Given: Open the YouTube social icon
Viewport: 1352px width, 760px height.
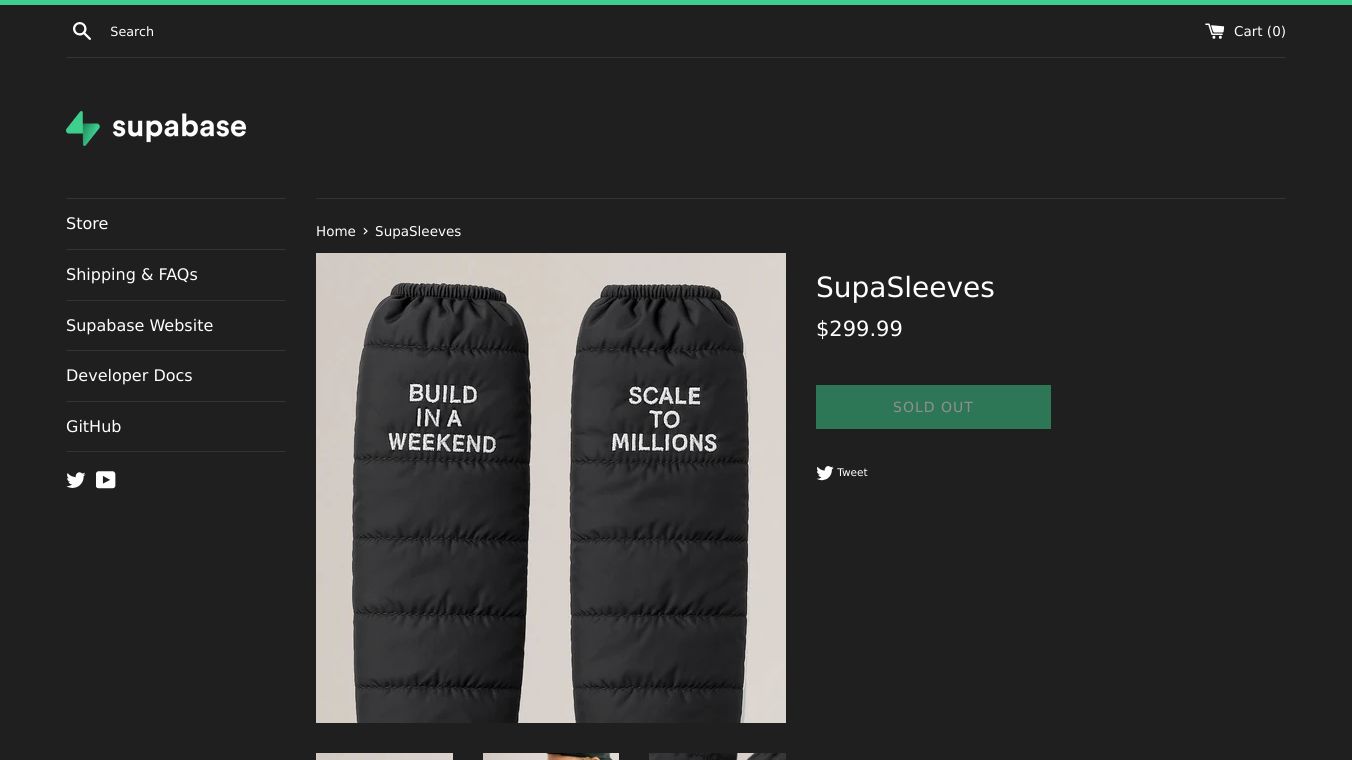Looking at the screenshot, I should (106, 480).
